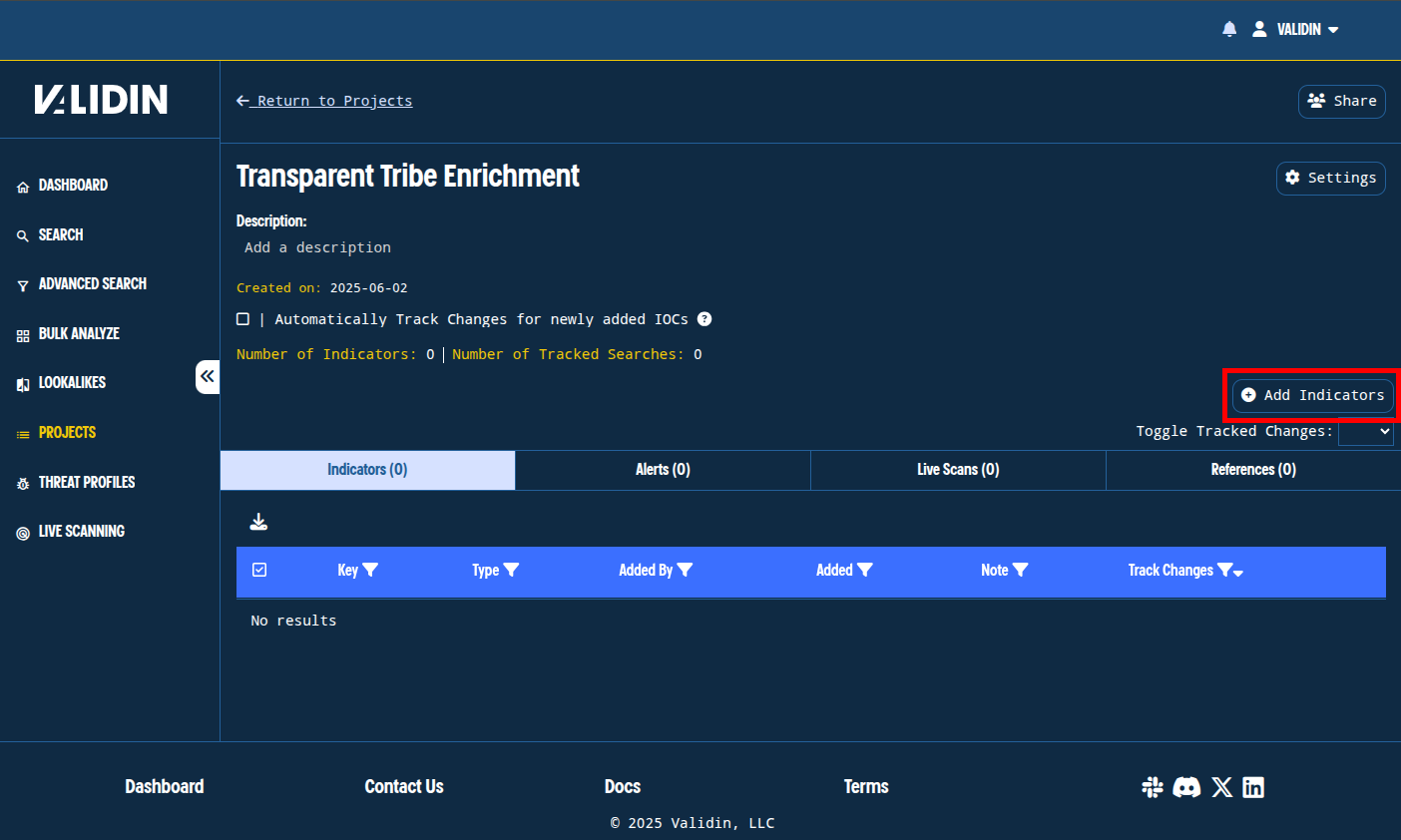Select Projects in sidebar
The height and width of the screenshot is (840, 1401).
coord(56,433)
